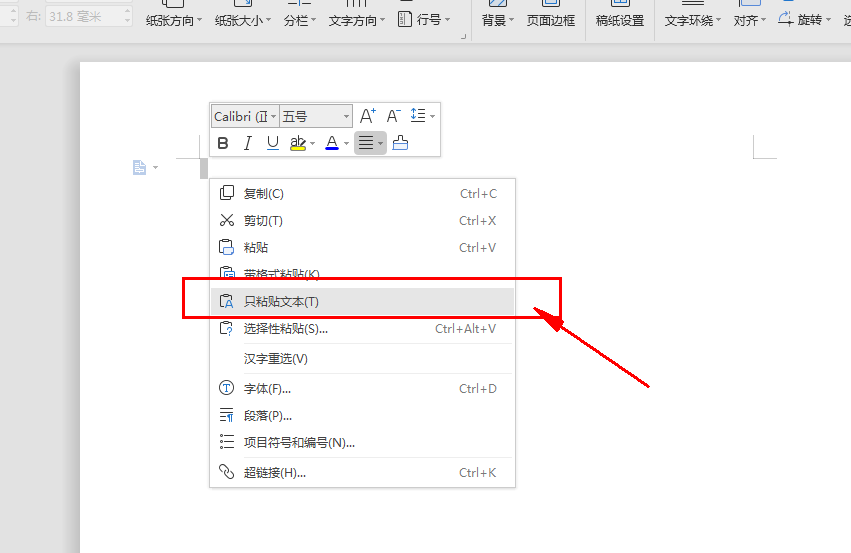Click the copy icon beside 复制(C)
The width and height of the screenshot is (851, 553).
(227, 193)
